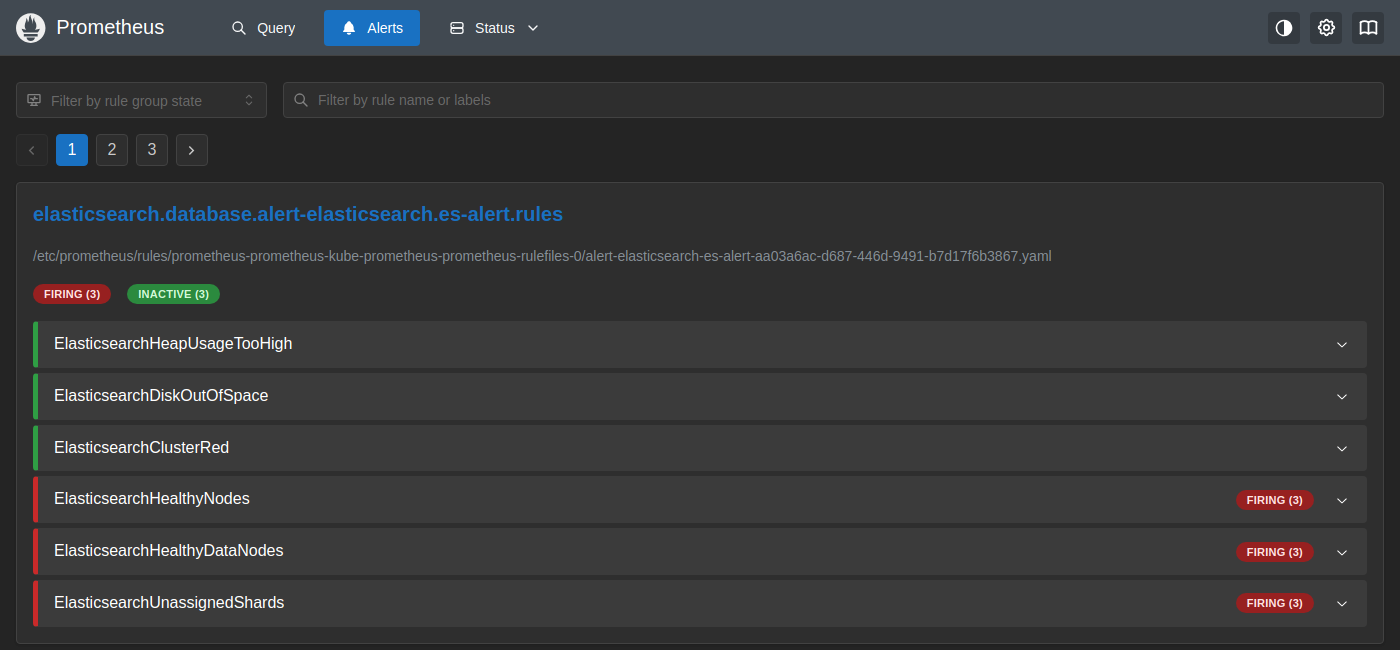Click the group FIRING (3) badge
The image size is (1400, 650).
pyautogui.click(x=72, y=294)
